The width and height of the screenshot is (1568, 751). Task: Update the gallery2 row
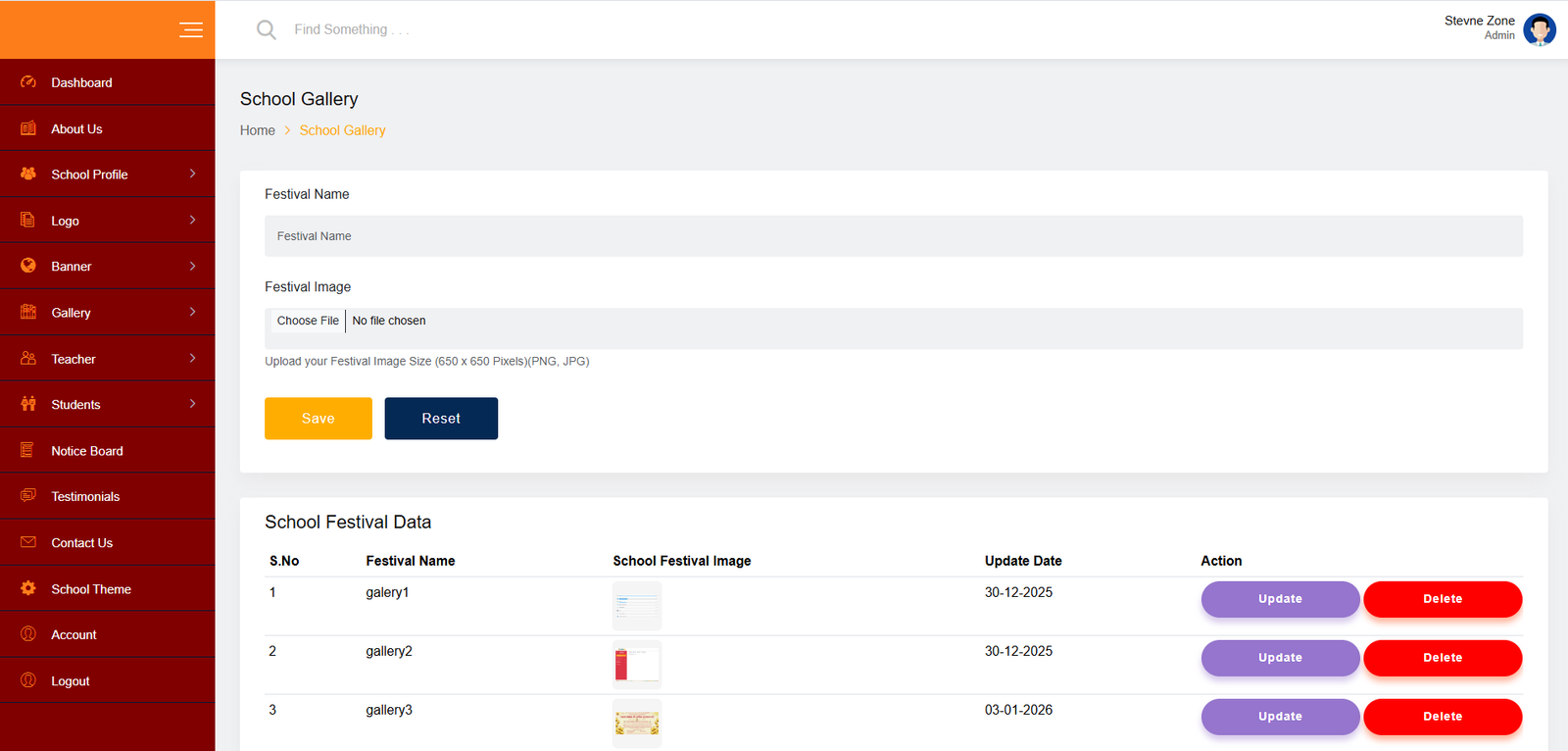point(1280,658)
